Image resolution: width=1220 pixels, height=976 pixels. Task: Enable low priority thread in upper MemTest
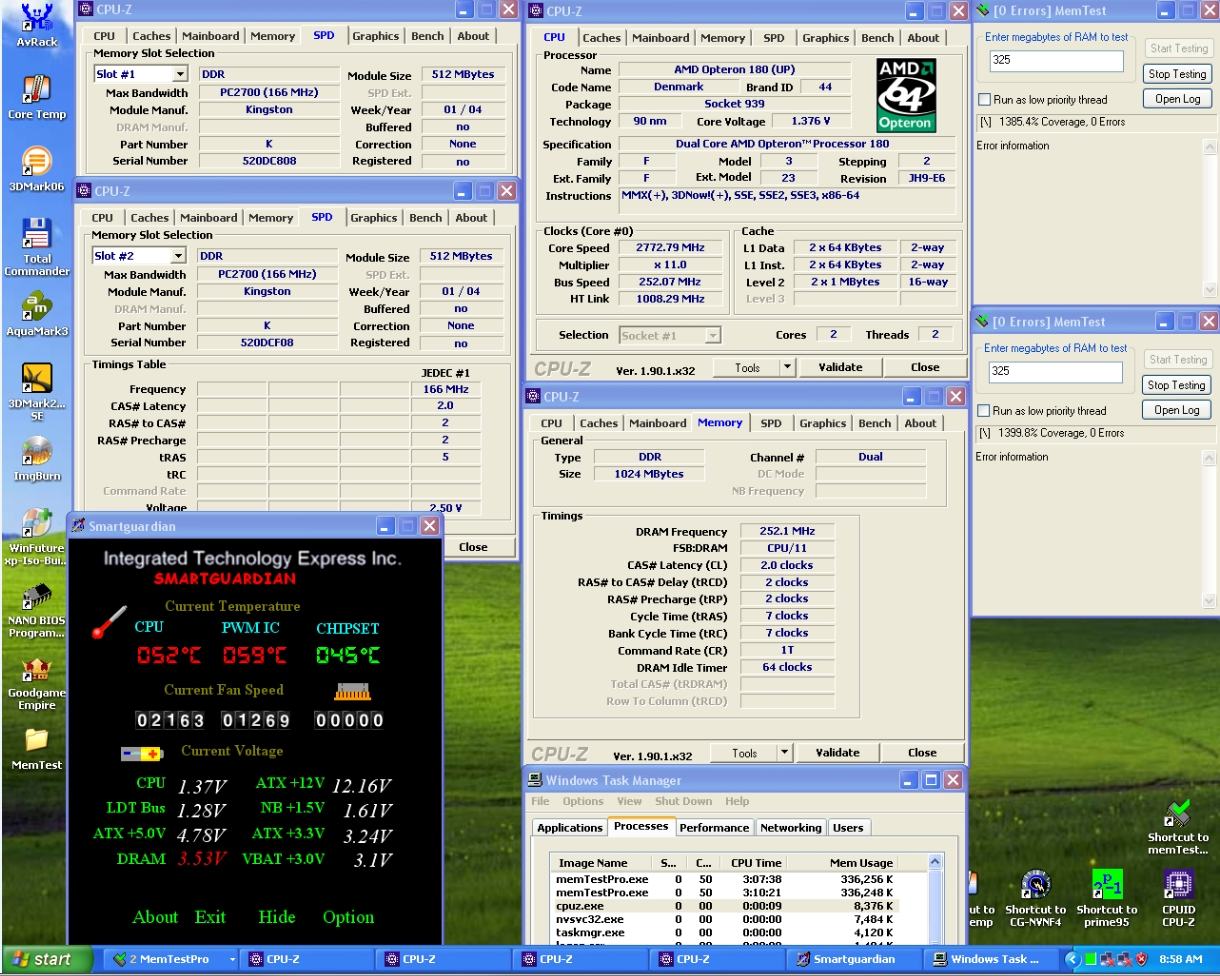pos(985,100)
